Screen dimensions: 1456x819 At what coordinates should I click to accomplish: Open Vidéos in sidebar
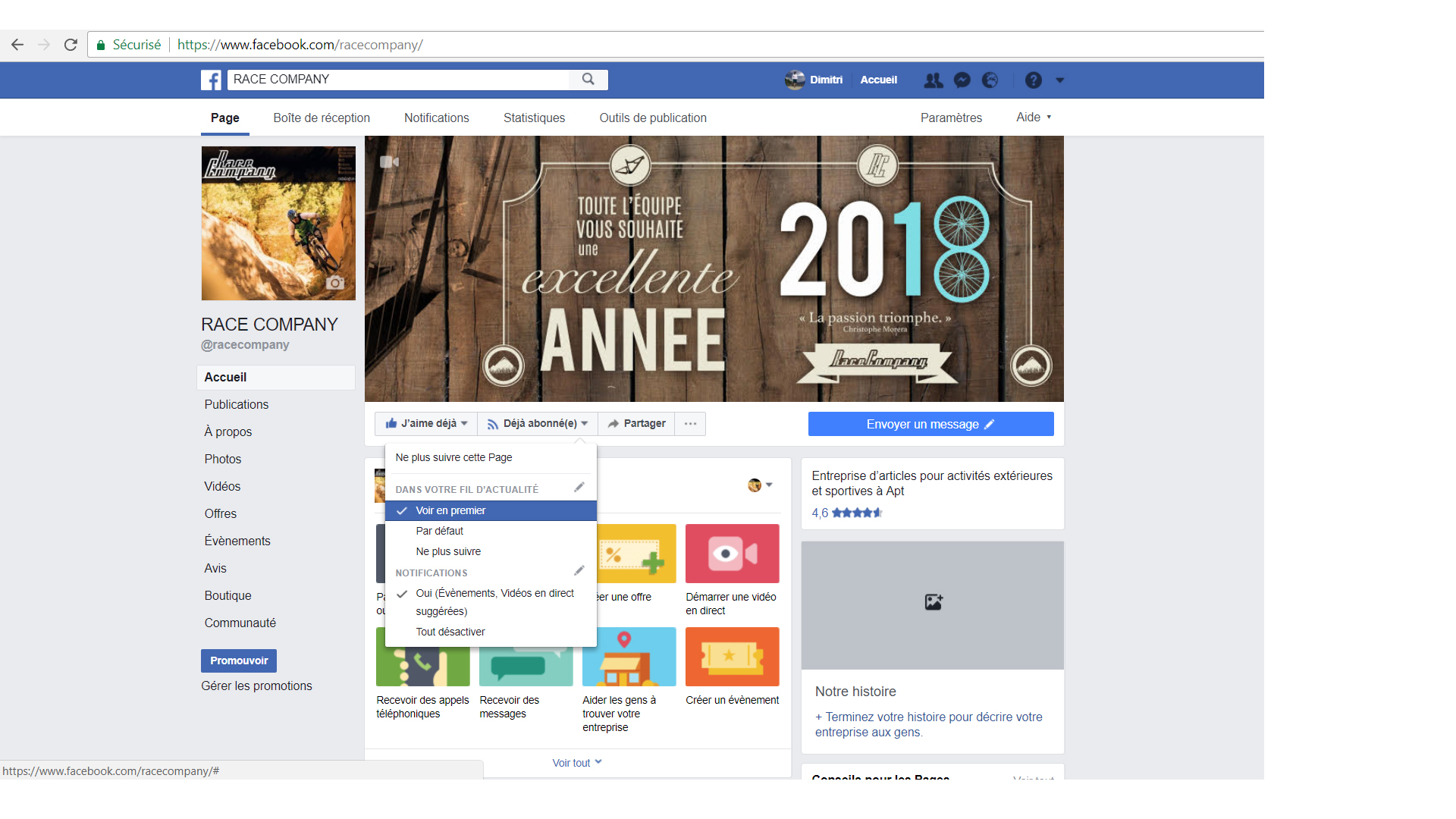(222, 487)
